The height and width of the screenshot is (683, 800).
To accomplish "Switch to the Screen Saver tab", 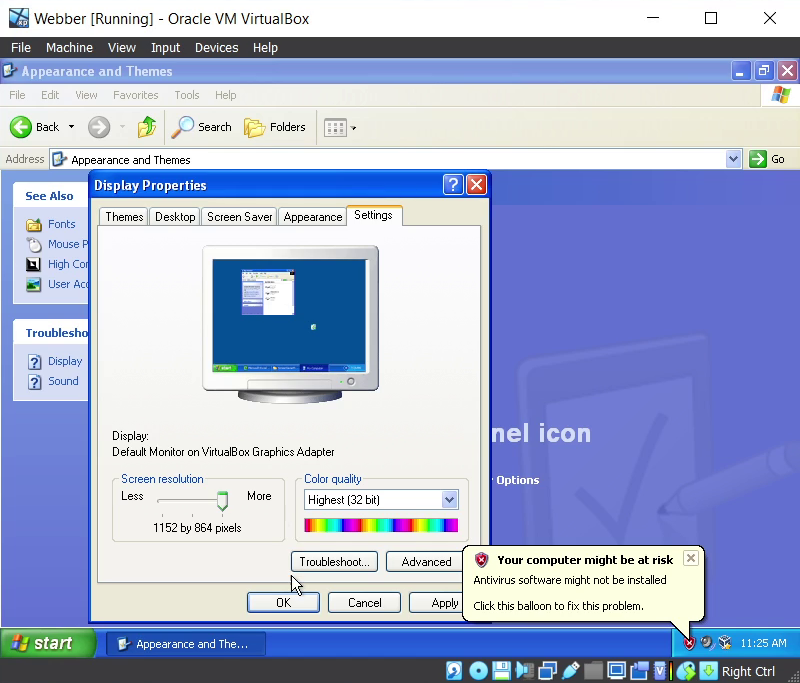I will (x=239, y=217).
